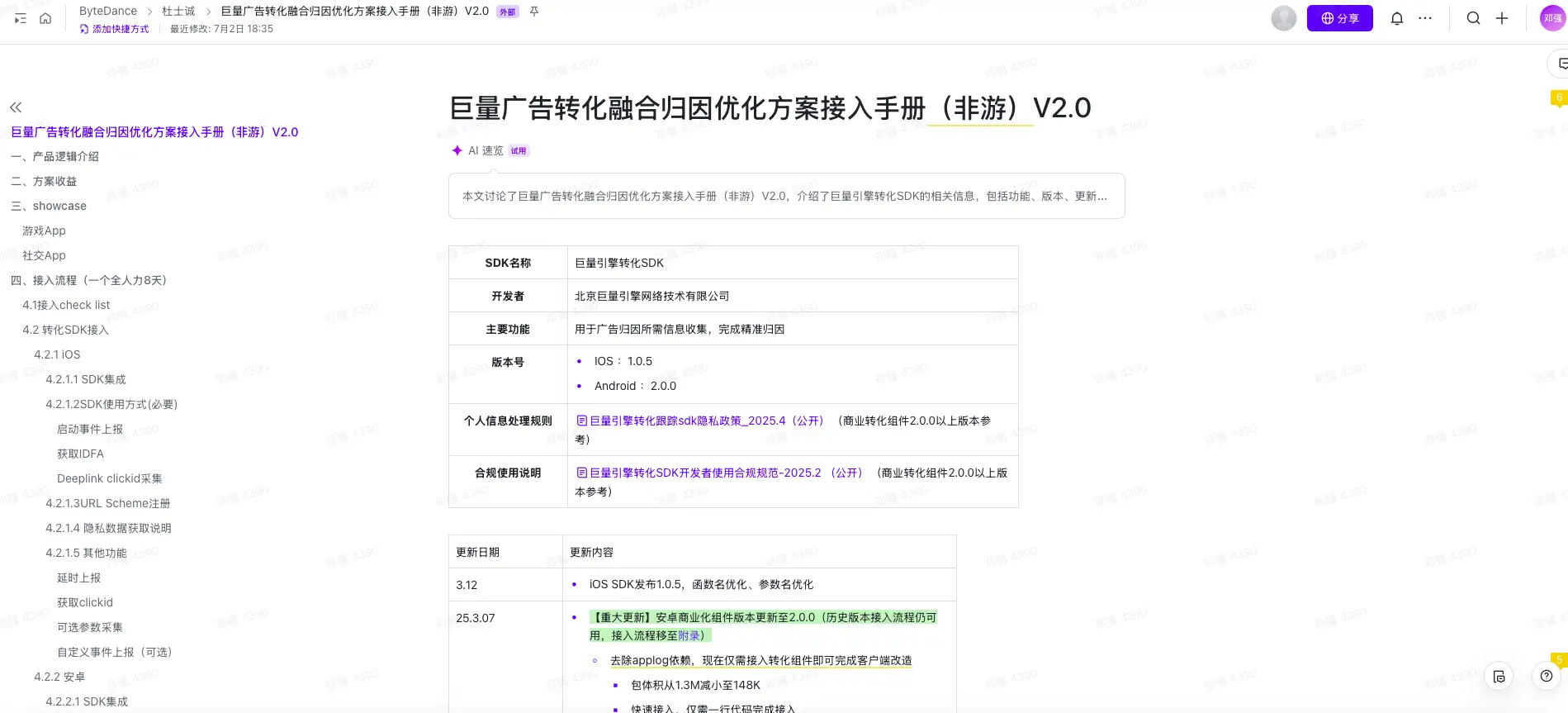
Task: Go to 4.2.1.2SDK使用方式(必要) item
Action: click(111, 404)
